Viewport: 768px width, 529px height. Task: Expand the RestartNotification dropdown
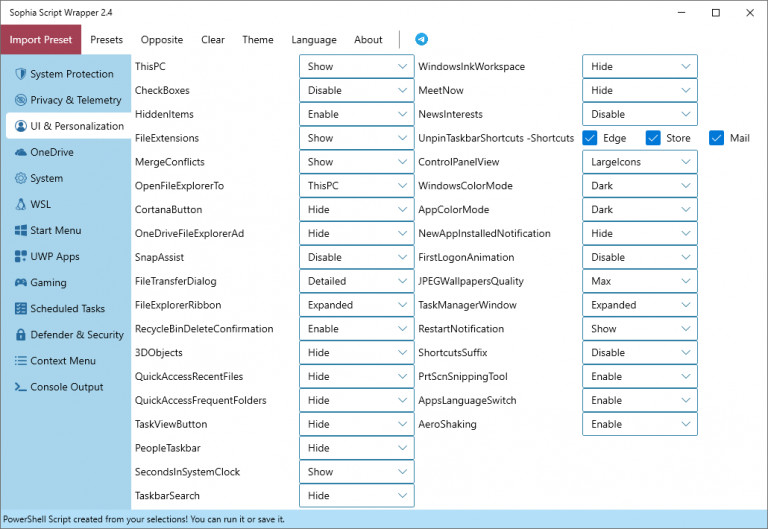point(640,329)
